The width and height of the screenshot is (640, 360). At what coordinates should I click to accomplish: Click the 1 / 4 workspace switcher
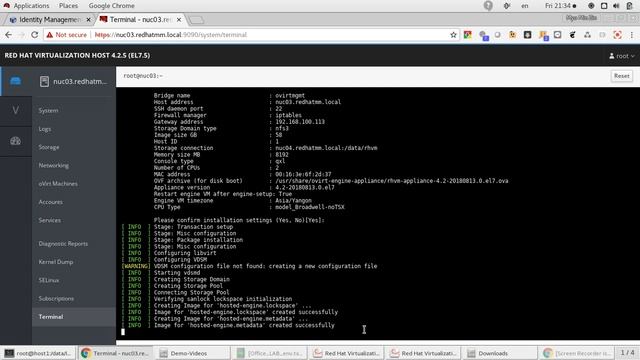tap(628, 353)
